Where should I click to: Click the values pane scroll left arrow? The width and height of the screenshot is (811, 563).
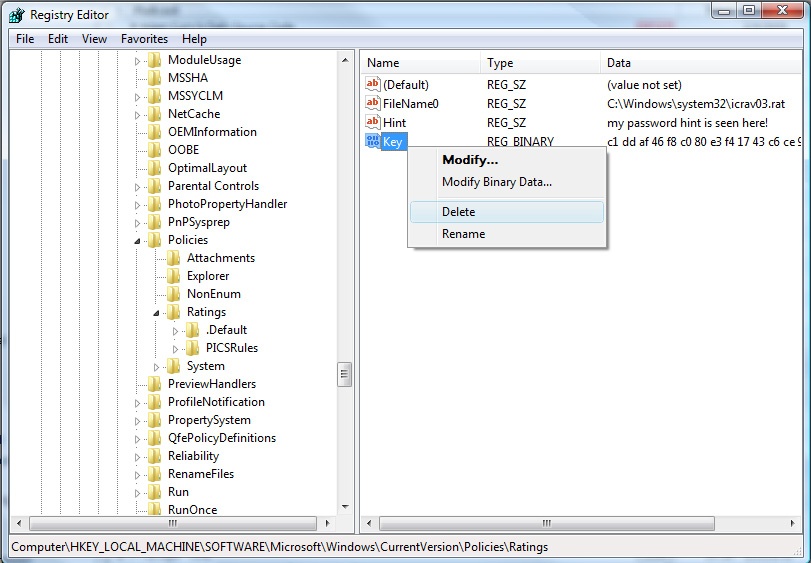(369, 523)
